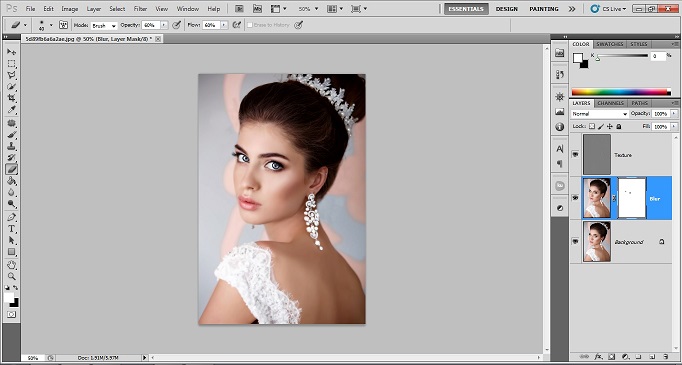Select the Hand tool
This screenshot has height=365, width=682.
(x=11, y=265)
